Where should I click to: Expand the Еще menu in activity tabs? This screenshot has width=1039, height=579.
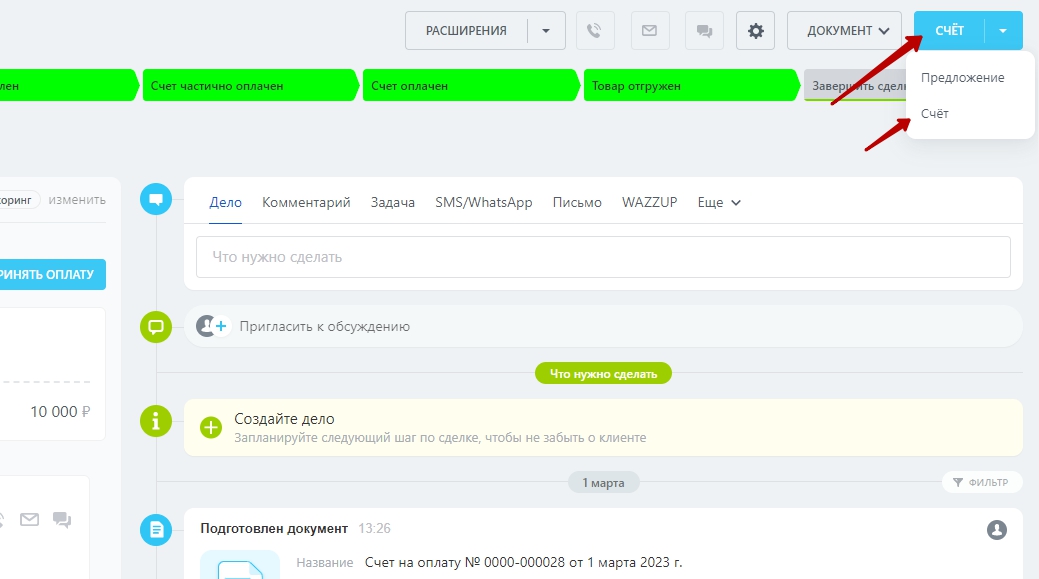click(719, 202)
